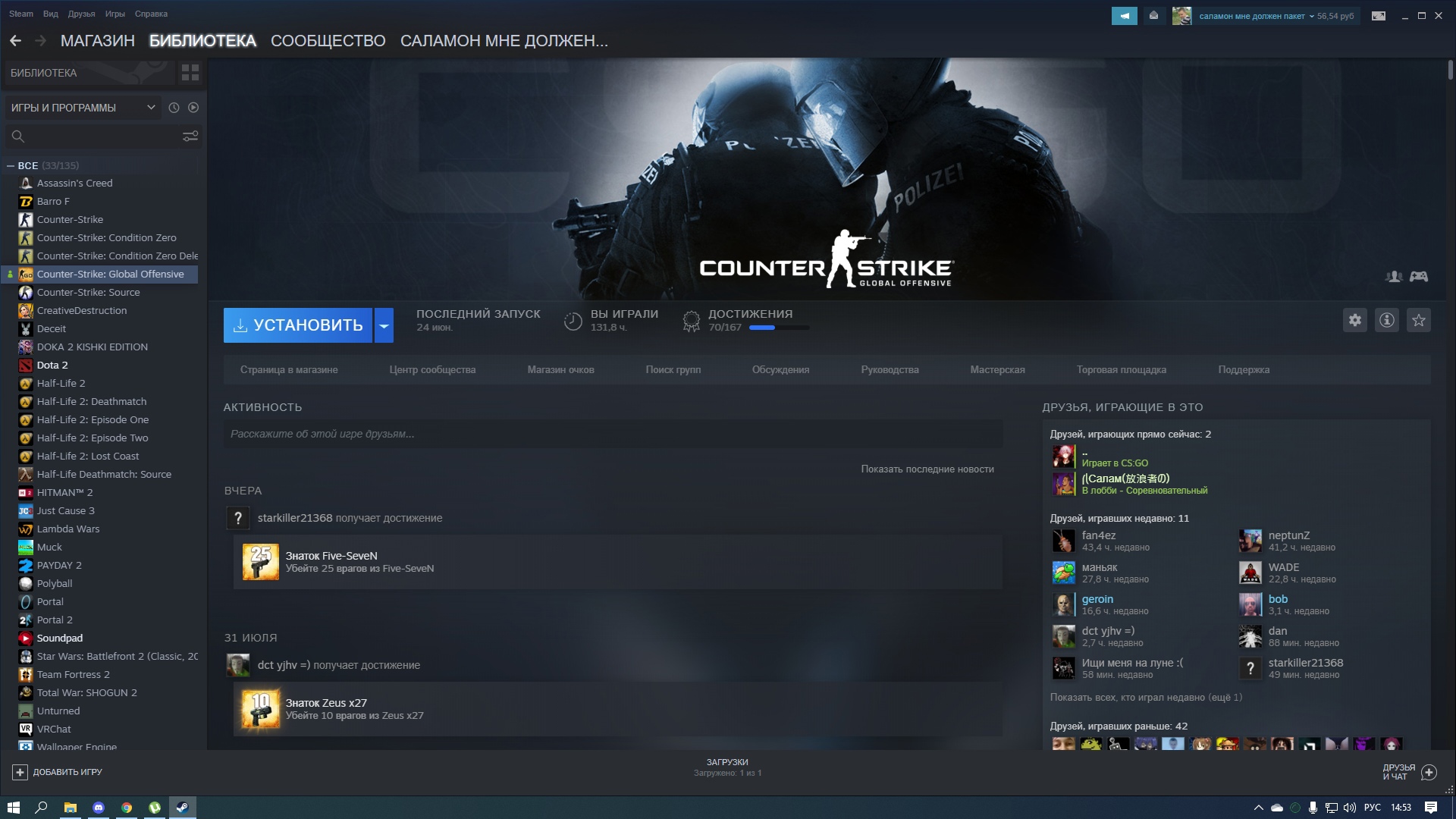Click the library search magnifier icon
The image size is (1456, 819).
click(18, 136)
